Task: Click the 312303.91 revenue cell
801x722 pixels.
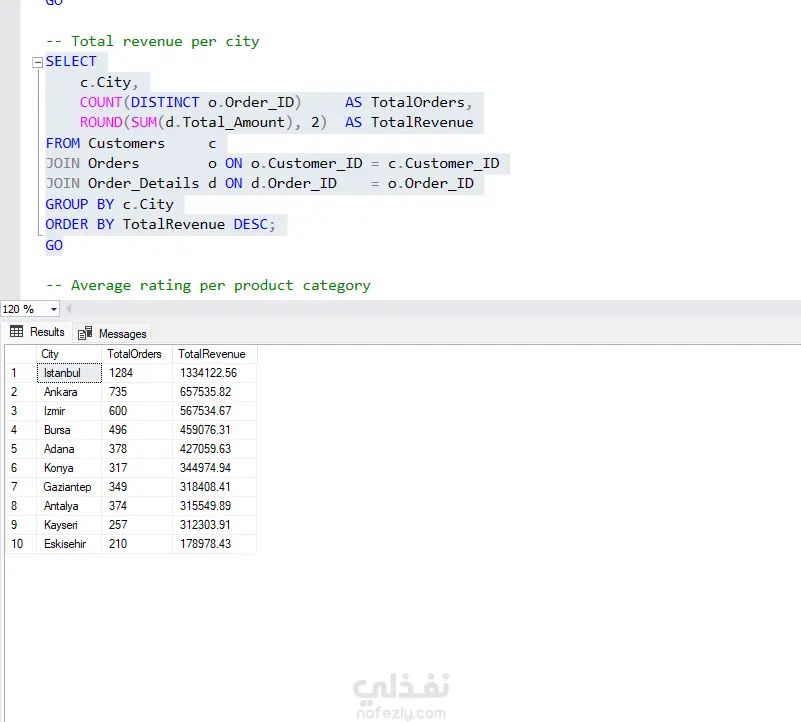Action: [x=215, y=525]
